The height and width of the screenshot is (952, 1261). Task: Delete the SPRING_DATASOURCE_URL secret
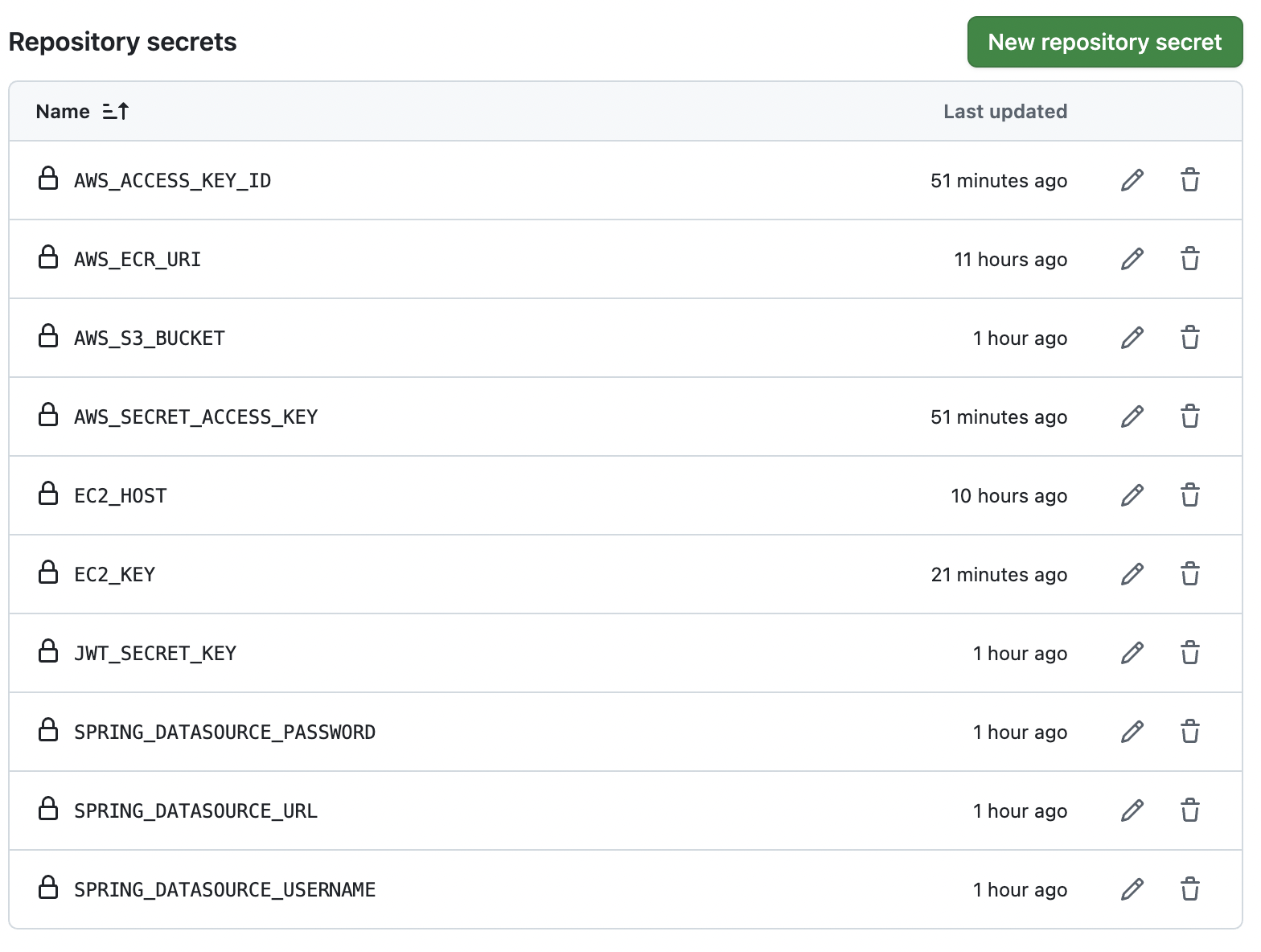pyautogui.click(x=1190, y=810)
